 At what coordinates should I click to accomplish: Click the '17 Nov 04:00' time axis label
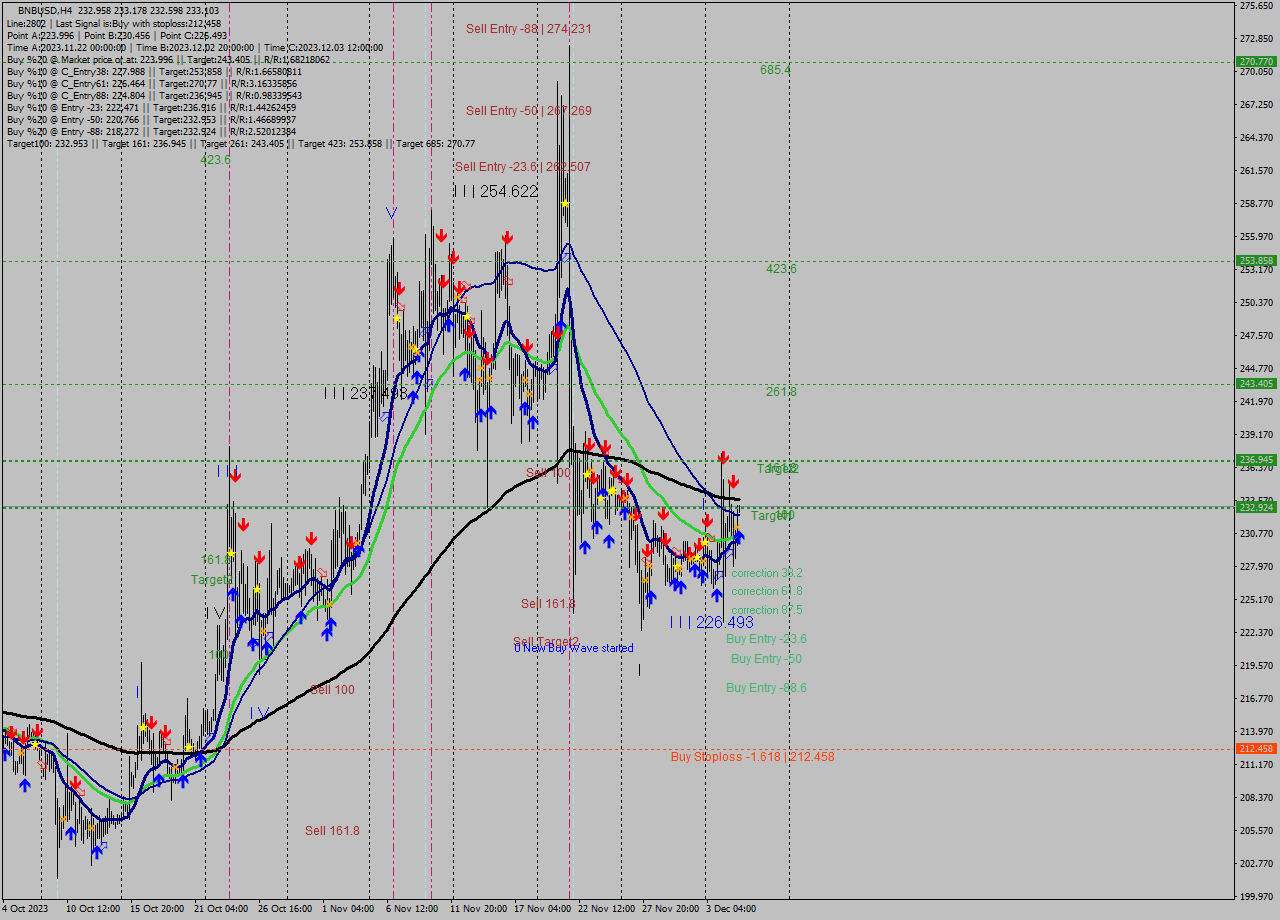pos(543,909)
